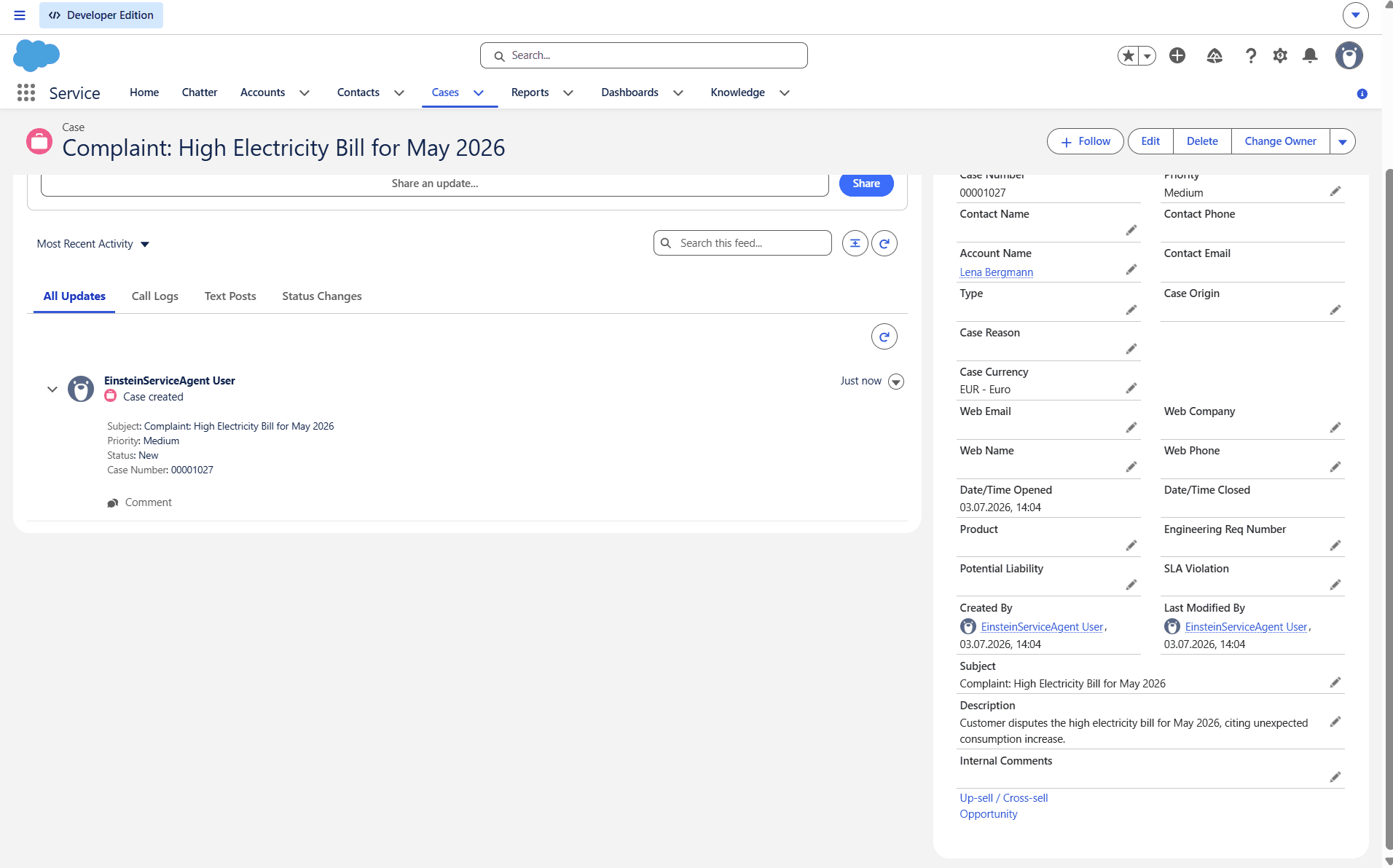Open more case actions dropdown

pos(1342,142)
